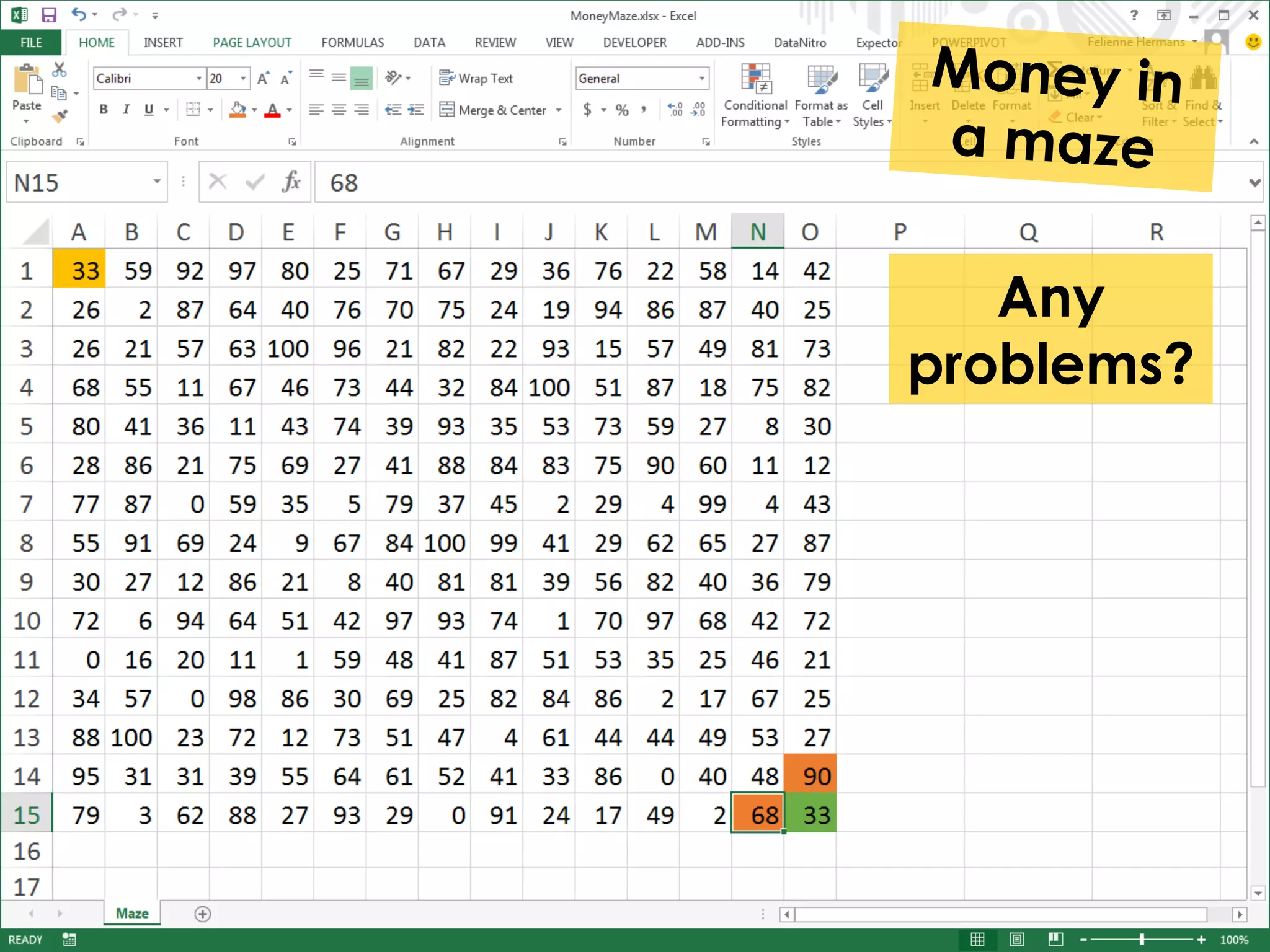Select the Maze sheet tab
The width and height of the screenshot is (1270, 952).
pyautogui.click(x=131, y=914)
